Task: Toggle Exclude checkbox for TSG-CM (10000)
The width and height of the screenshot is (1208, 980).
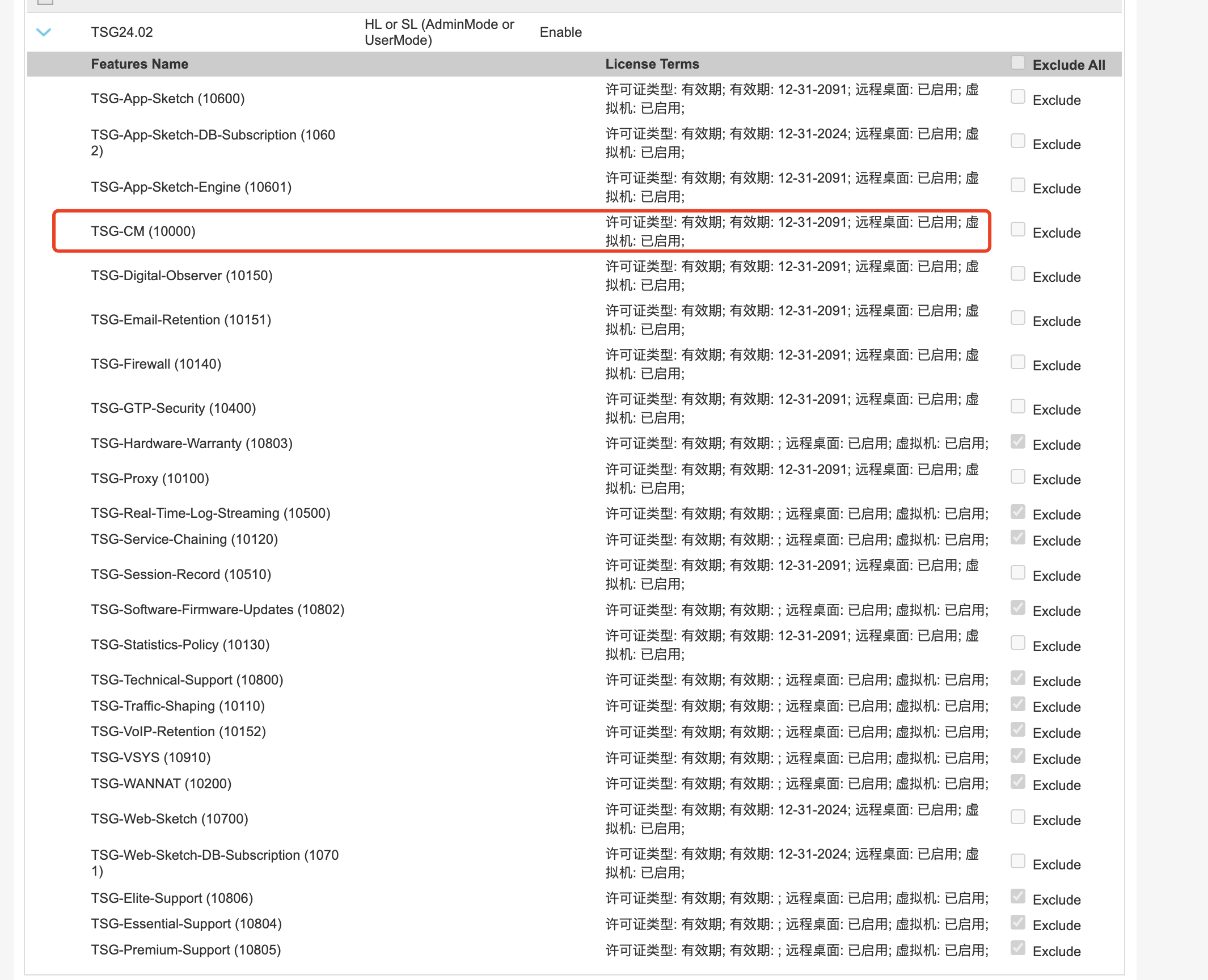Action: point(1018,230)
